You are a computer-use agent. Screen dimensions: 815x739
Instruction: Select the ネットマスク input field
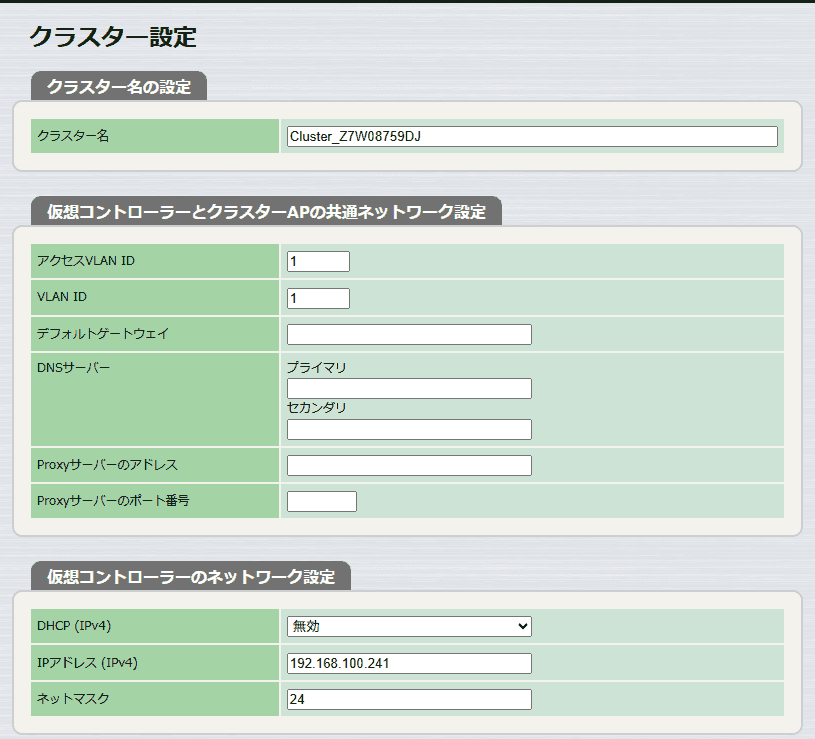pos(409,700)
